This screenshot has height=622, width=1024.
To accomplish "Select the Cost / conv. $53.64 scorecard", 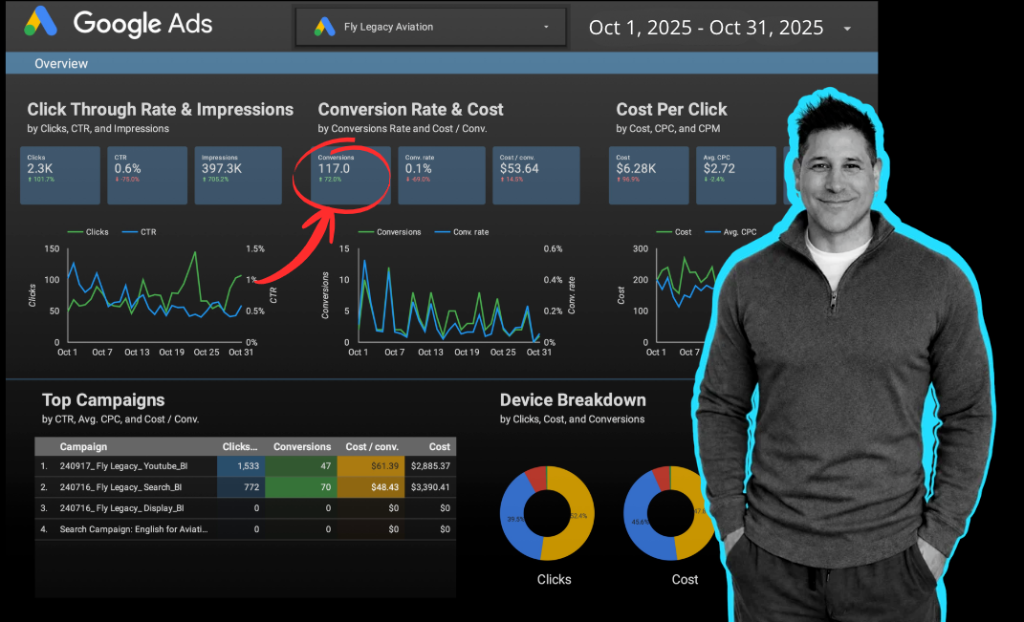I will 536,175.
